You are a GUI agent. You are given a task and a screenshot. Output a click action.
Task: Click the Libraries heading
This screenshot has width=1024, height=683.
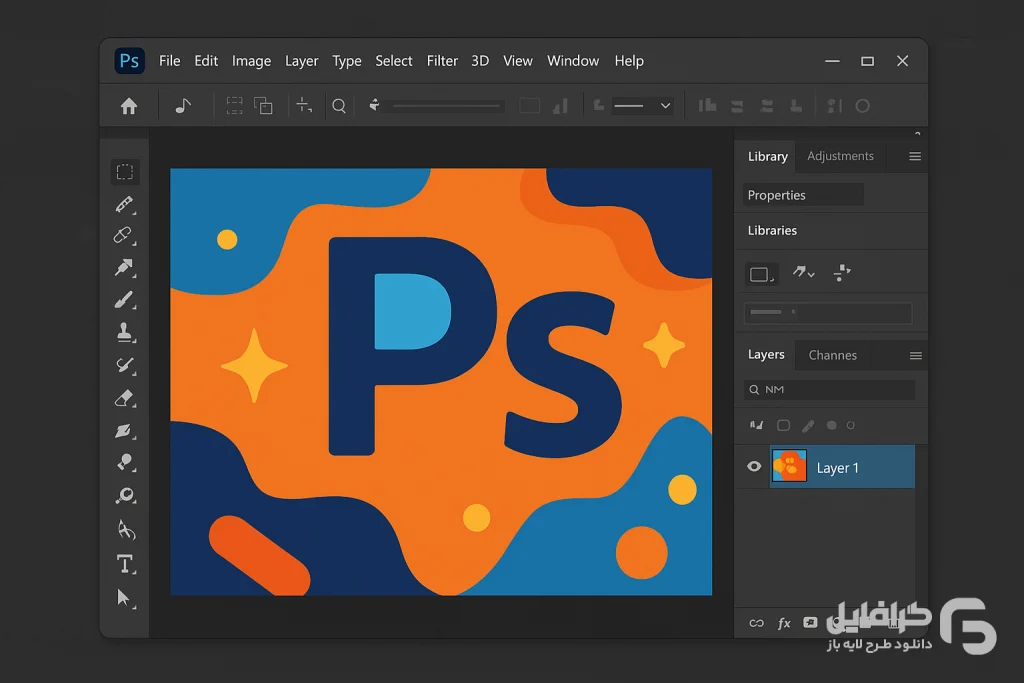[772, 230]
